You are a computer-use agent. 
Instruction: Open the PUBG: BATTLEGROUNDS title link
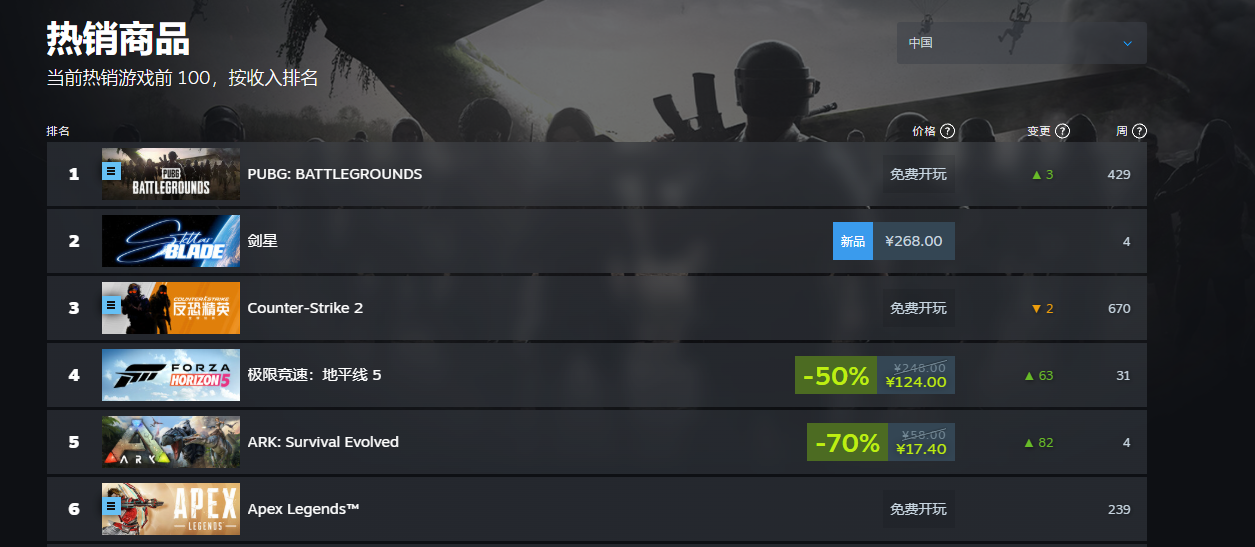tap(334, 174)
